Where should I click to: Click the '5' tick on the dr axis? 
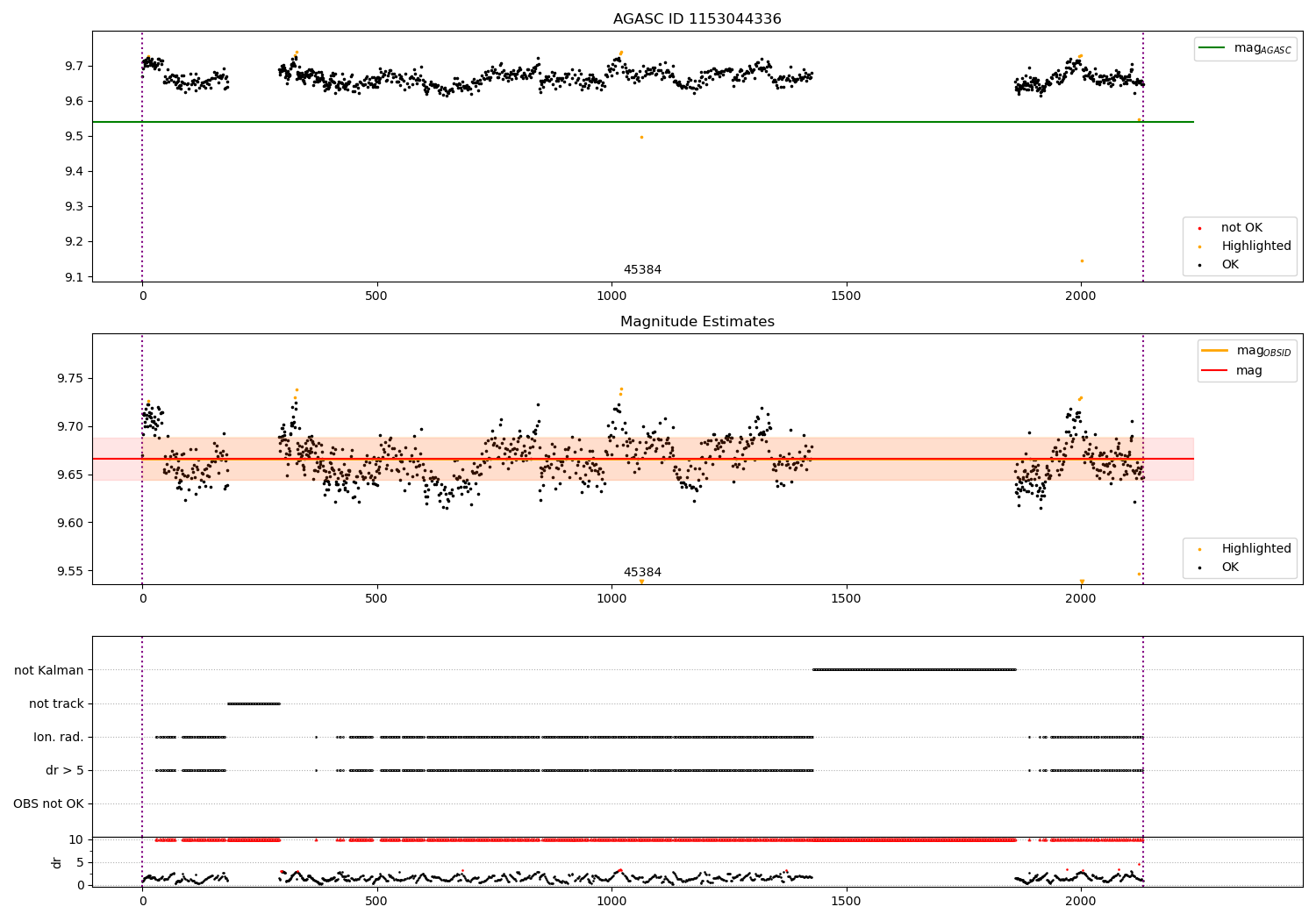point(81,863)
